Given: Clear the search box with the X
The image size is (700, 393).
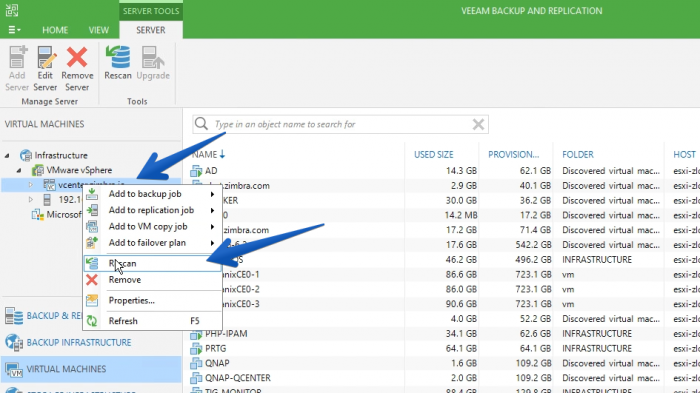Looking at the screenshot, I should (x=478, y=124).
